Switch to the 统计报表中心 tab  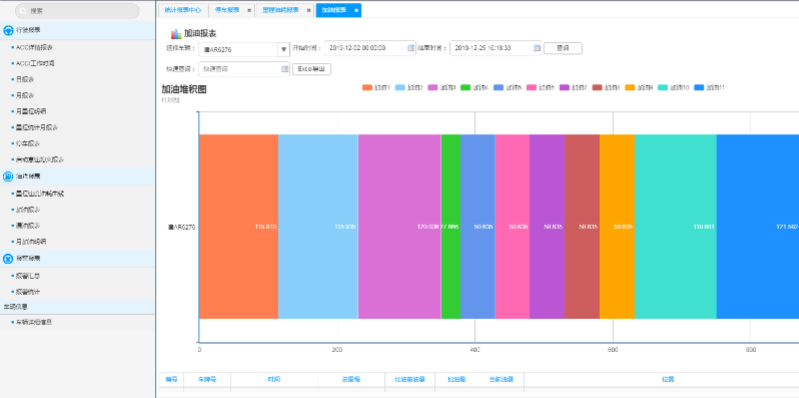point(183,10)
